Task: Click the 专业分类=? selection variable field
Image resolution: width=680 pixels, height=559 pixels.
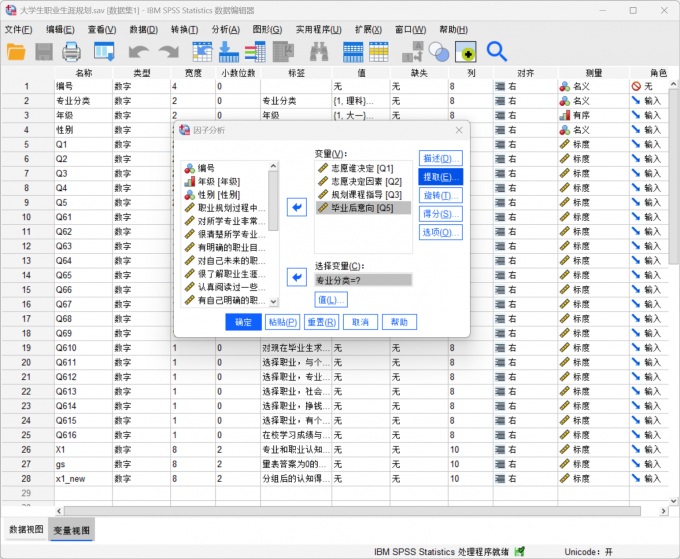Action: [363, 280]
